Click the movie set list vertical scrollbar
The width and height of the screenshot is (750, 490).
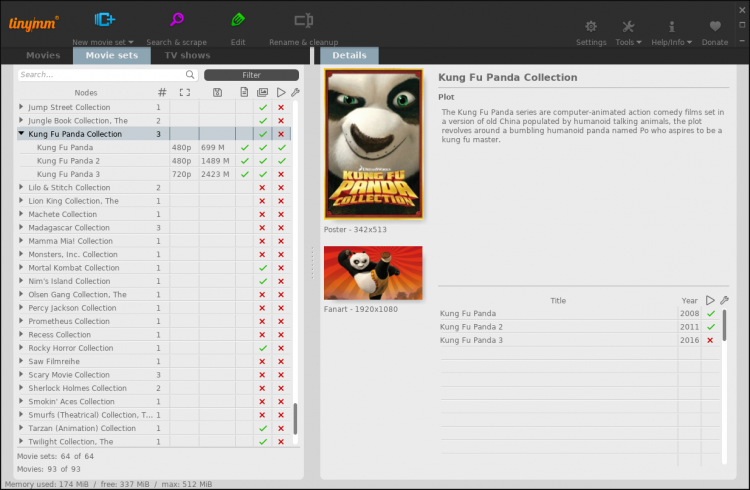(295, 418)
